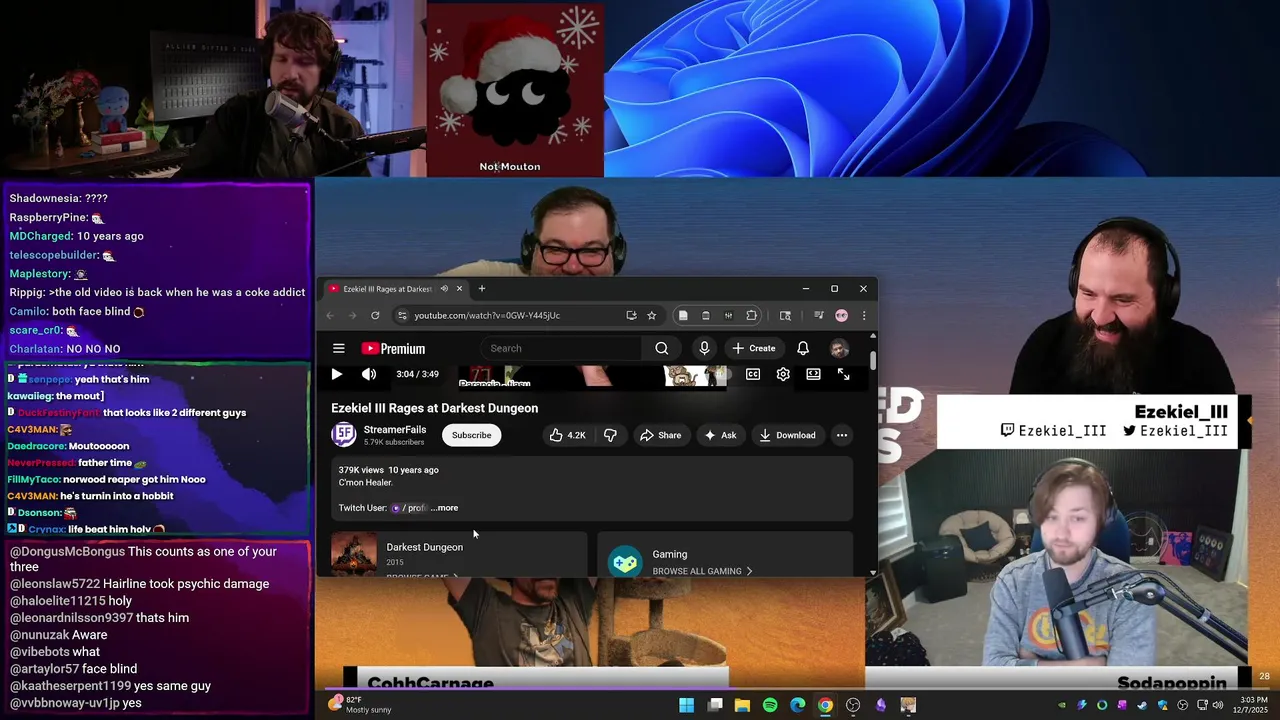Click Browse All Gaming link
Image resolution: width=1280 pixels, height=720 pixels.
click(702, 571)
